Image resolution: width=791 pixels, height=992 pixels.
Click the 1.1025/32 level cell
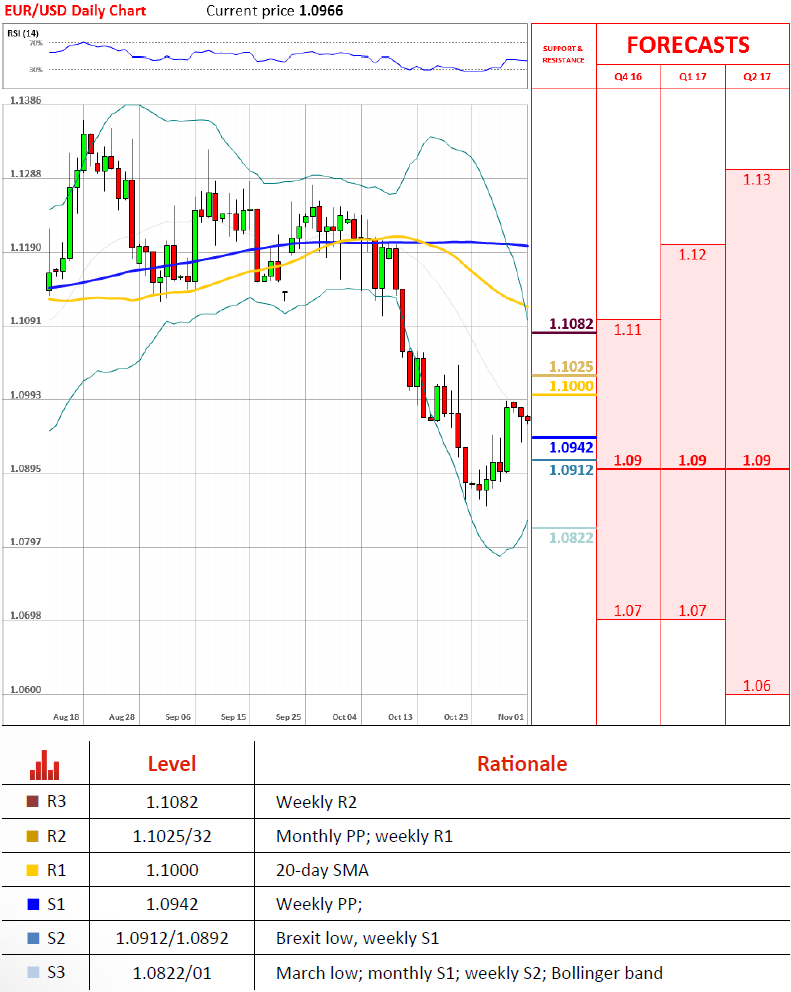point(171,836)
